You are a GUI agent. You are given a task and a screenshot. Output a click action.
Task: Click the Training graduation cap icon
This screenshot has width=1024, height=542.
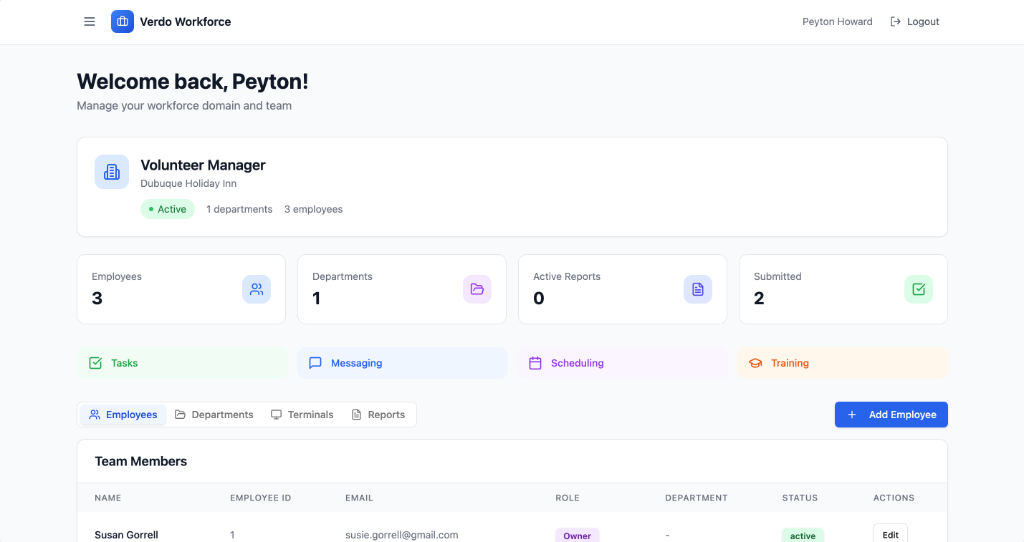(756, 363)
